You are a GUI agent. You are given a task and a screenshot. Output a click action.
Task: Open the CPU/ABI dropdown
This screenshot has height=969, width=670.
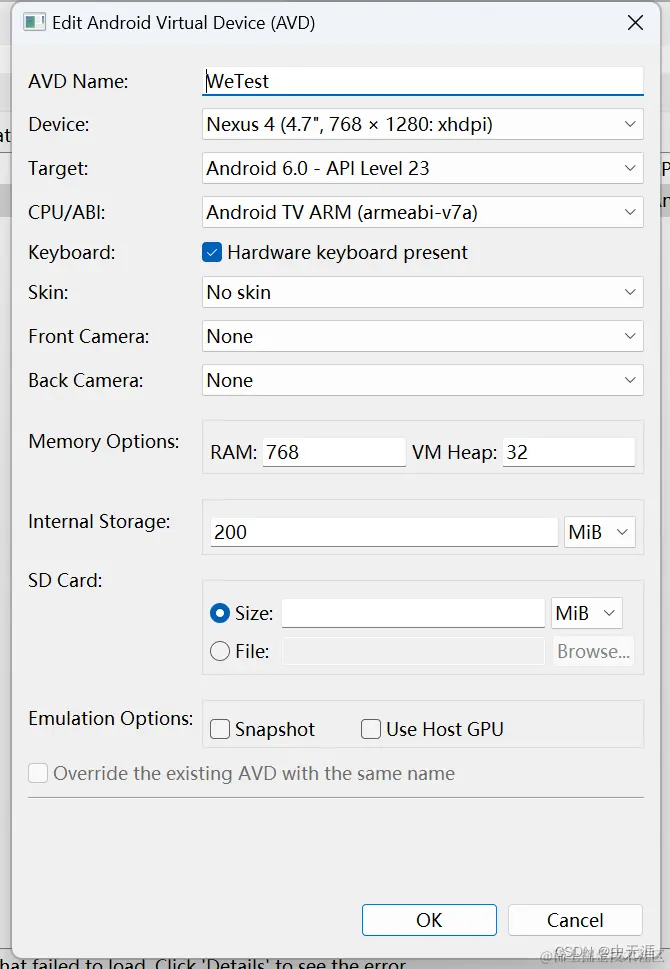click(x=422, y=212)
